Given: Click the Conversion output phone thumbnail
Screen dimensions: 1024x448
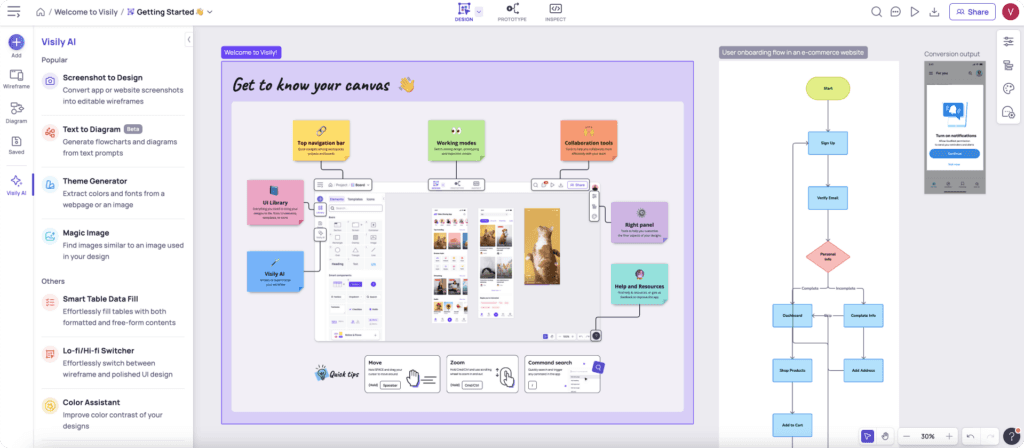Looking at the screenshot, I should pyautogui.click(x=954, y=128).
